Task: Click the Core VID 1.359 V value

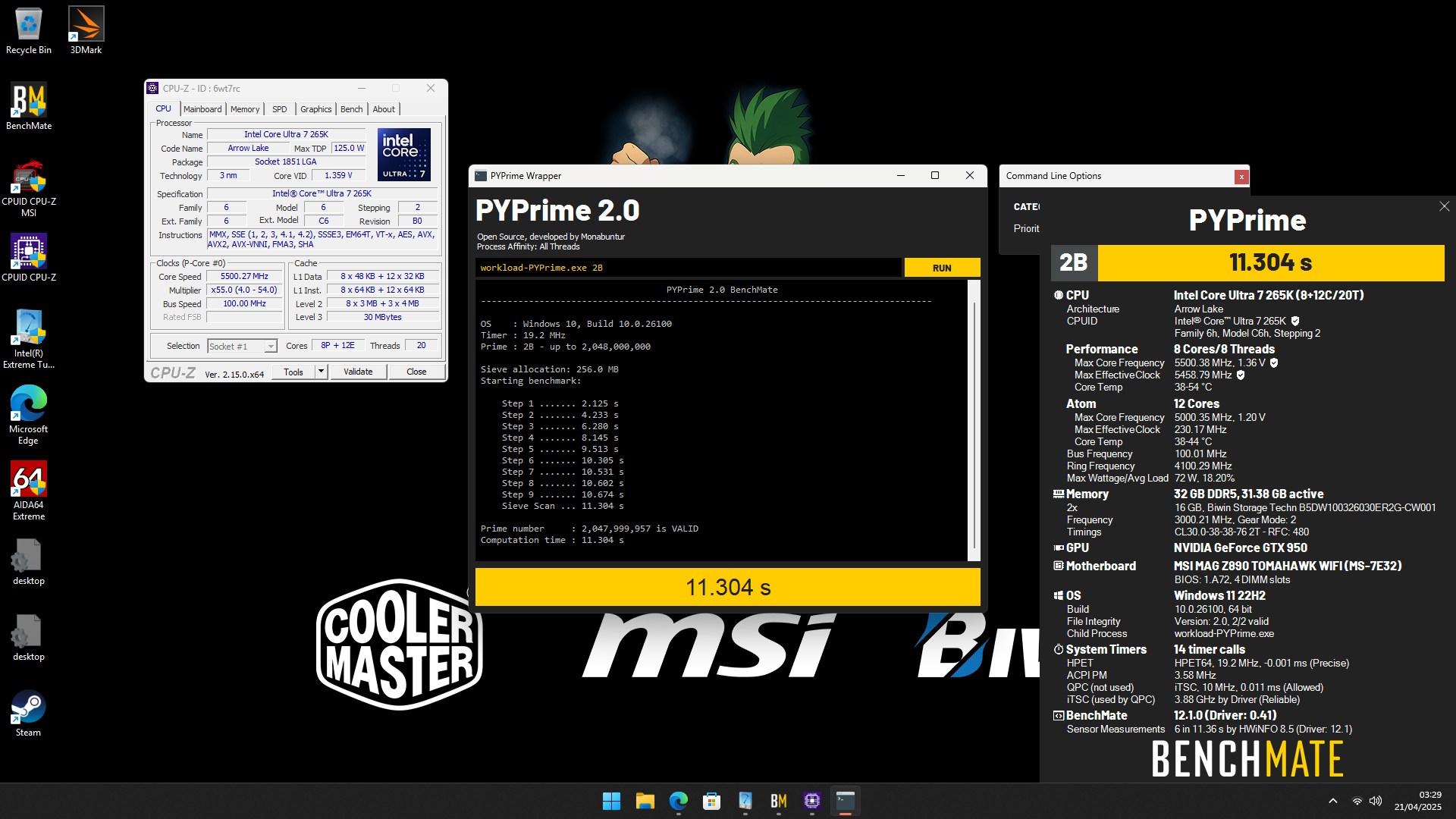Action: tap(338, 175)
